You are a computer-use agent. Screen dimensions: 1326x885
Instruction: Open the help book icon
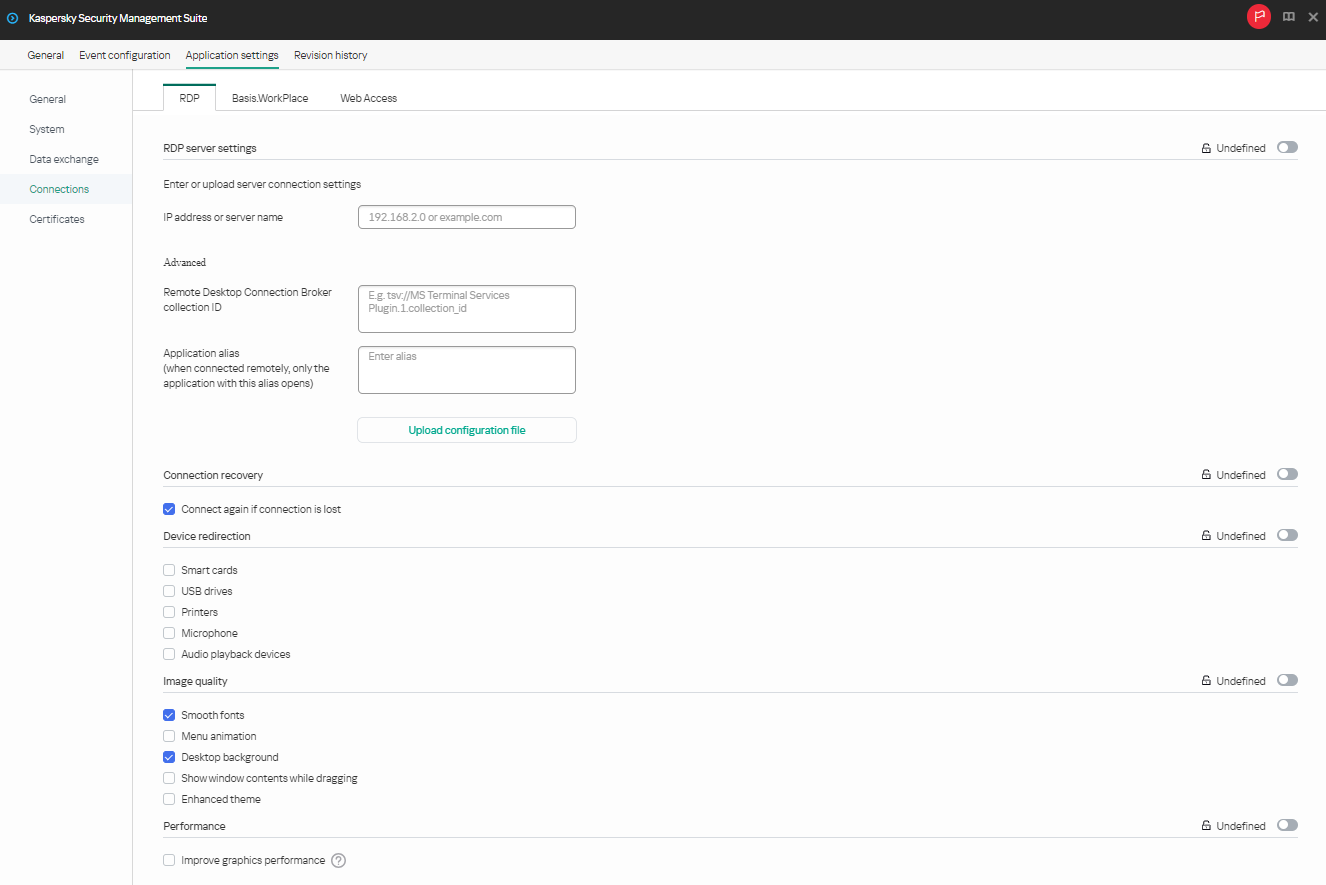pyautogui.click(x=1289, y=17)
